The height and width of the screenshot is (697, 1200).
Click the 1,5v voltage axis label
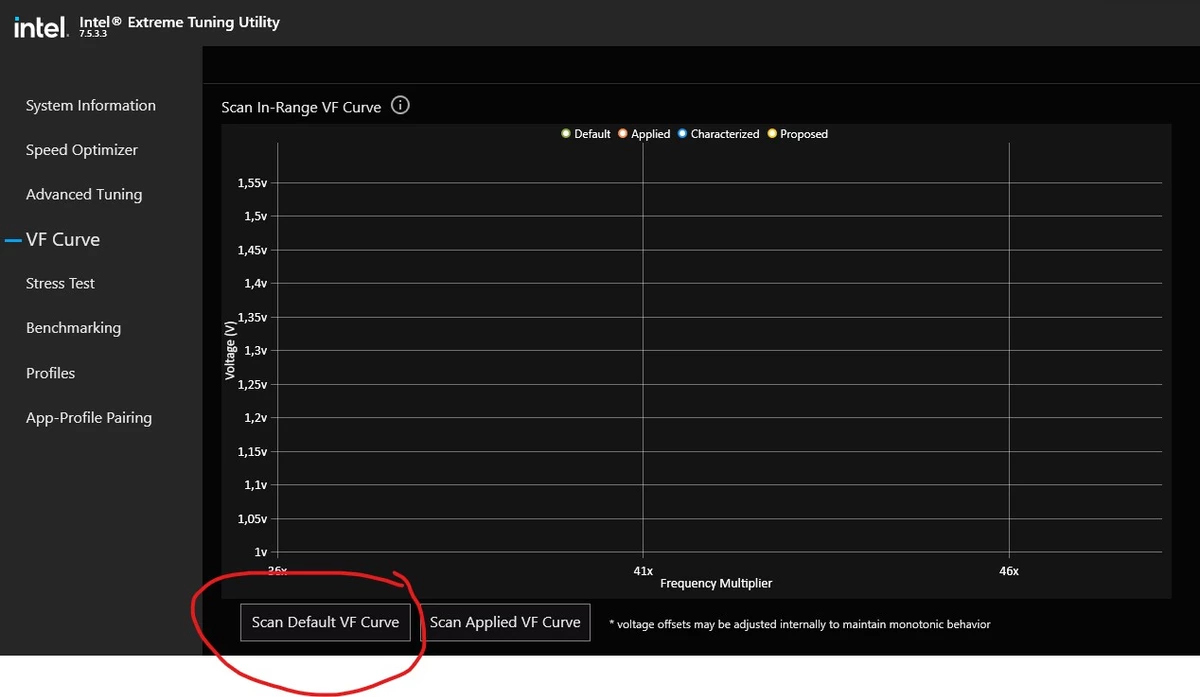point(255,217)
